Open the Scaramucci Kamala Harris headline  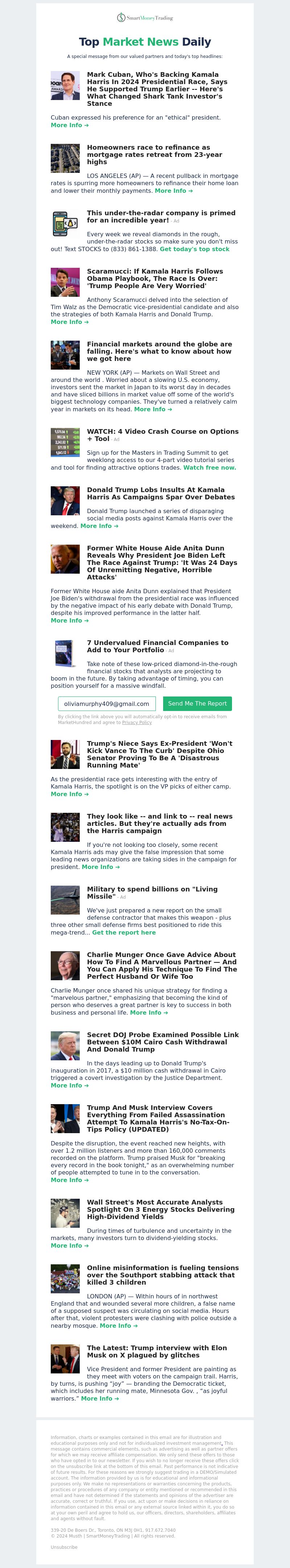(x=155, y=278)
